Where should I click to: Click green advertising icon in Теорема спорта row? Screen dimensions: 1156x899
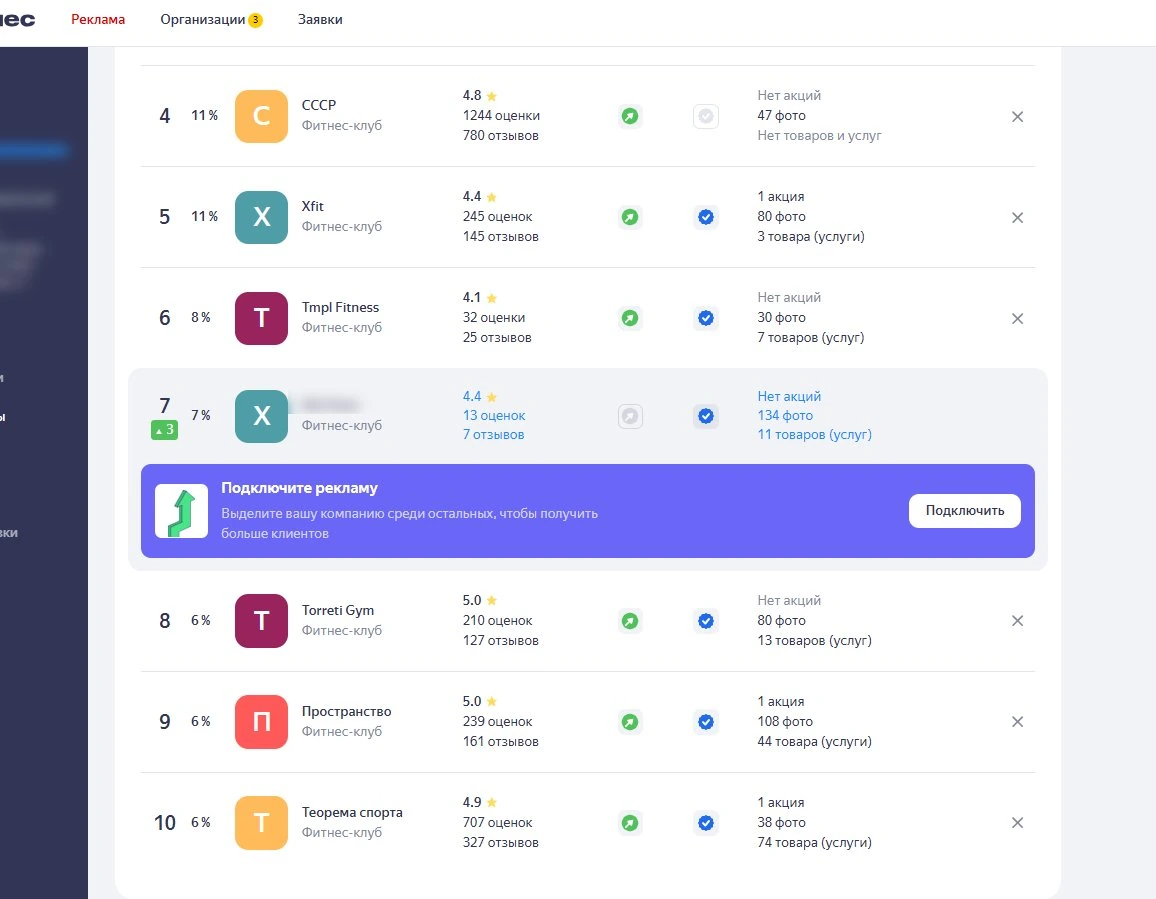click(x=630, y=823)
